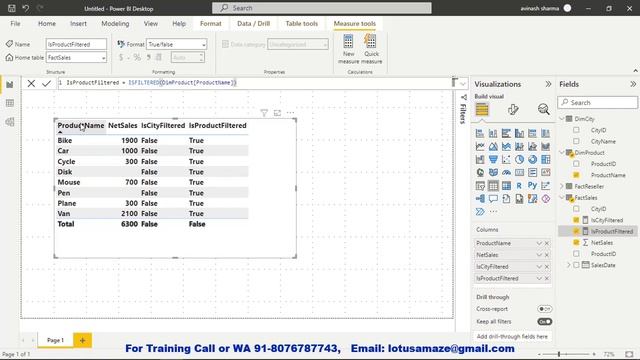The width and height of the screenshot is (640, 360).
Task: Check the SalesDate field
Action: tap(576, 265)
